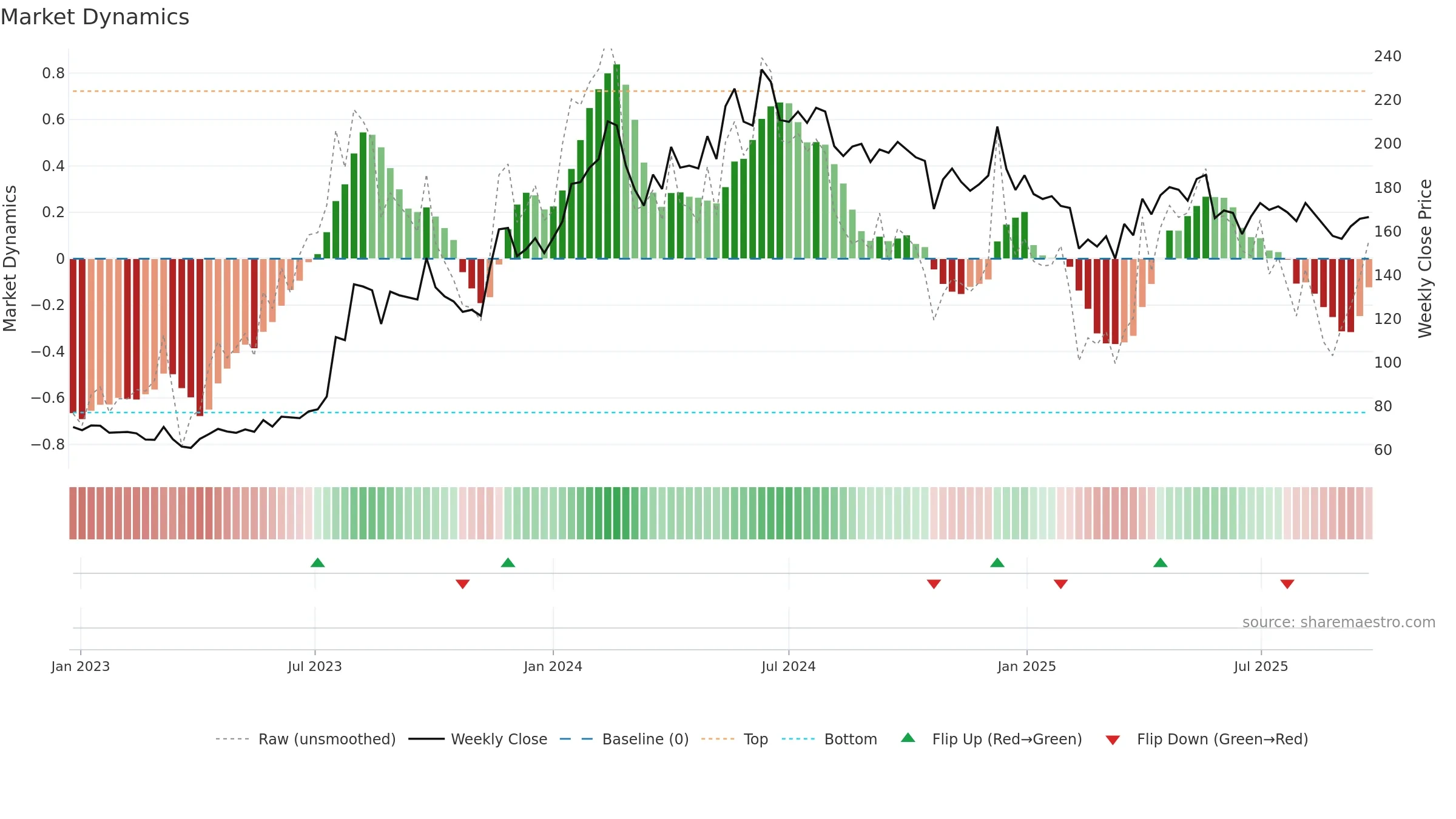Screen dimensions: 1456x819
Task: Click the Flip Down marker in autumn 2023
Action: [x=462, y=584]
